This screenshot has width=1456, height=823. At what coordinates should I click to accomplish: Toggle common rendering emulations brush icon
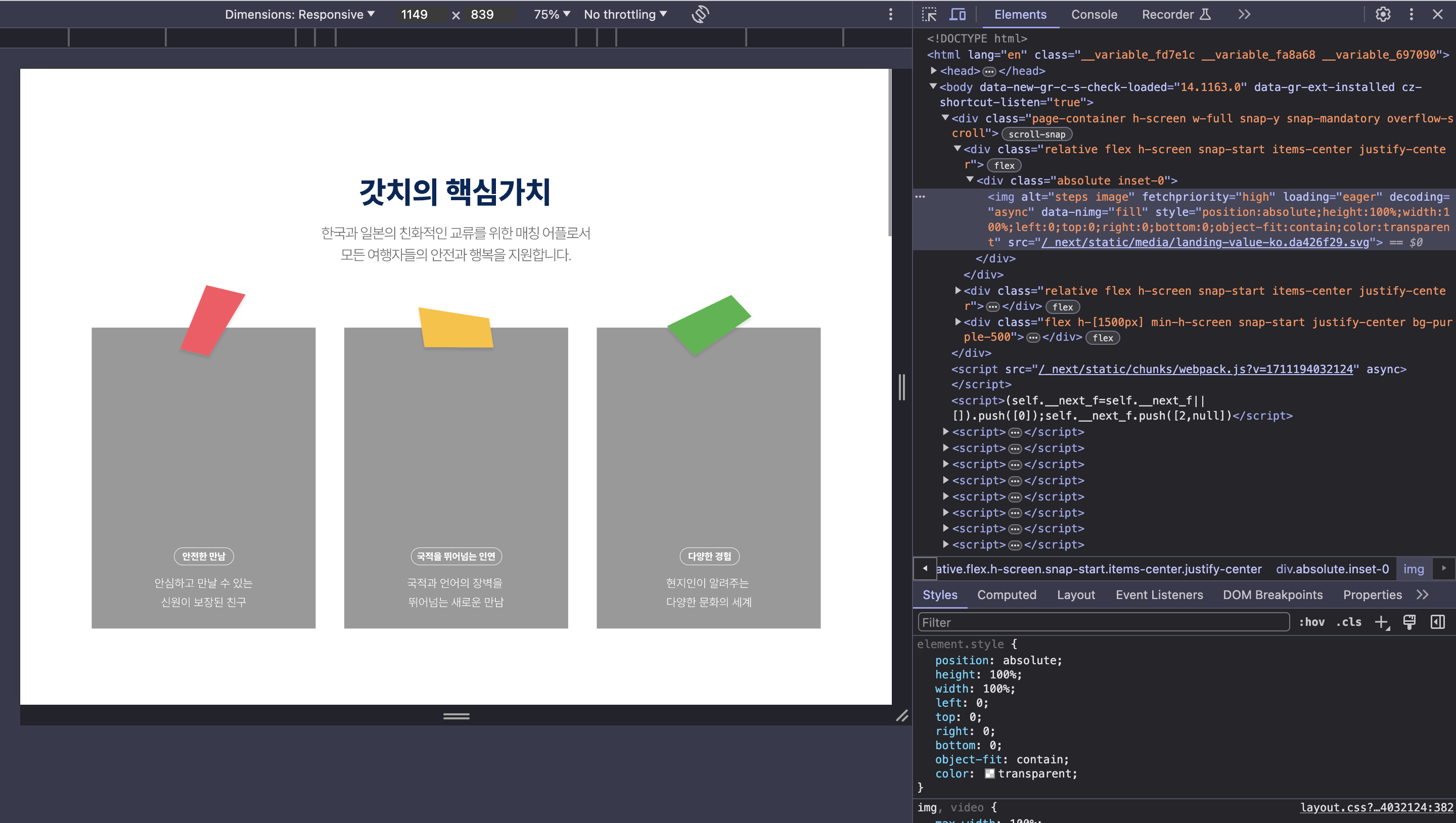(x=1409, y=622)
